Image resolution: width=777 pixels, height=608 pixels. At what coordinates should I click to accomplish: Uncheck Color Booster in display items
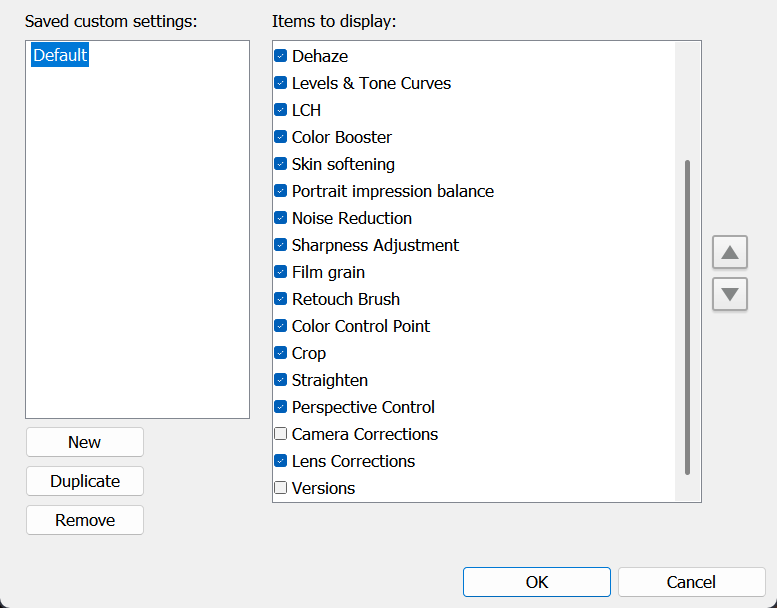pos(281,138)
